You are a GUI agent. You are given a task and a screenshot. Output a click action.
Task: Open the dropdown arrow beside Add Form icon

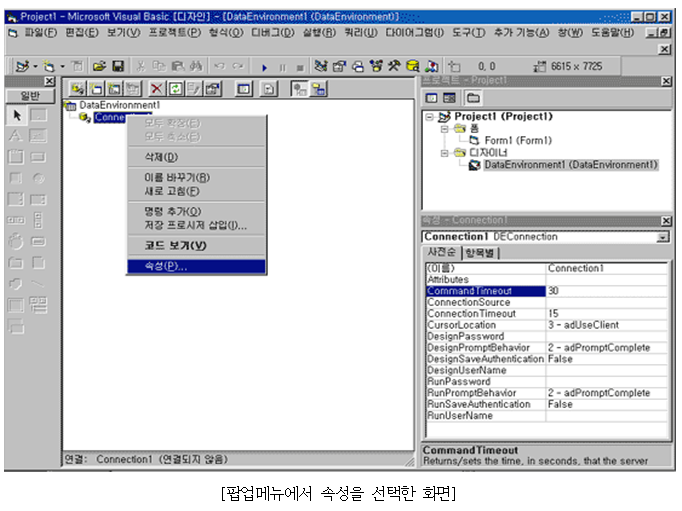[x=62, y=67]
